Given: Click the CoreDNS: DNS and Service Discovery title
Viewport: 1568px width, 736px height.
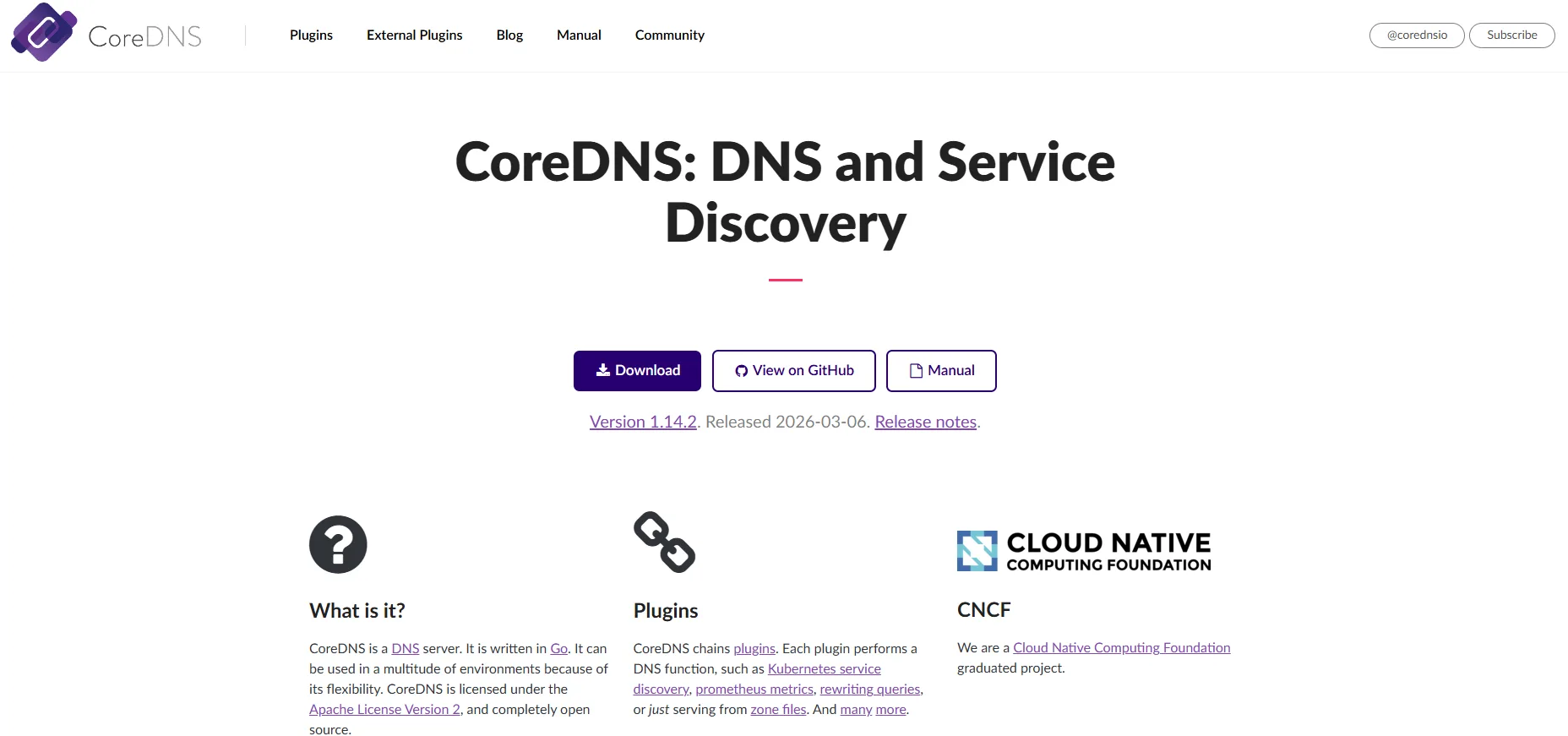Looking at the screenshot, I should (x=785, y=193).
